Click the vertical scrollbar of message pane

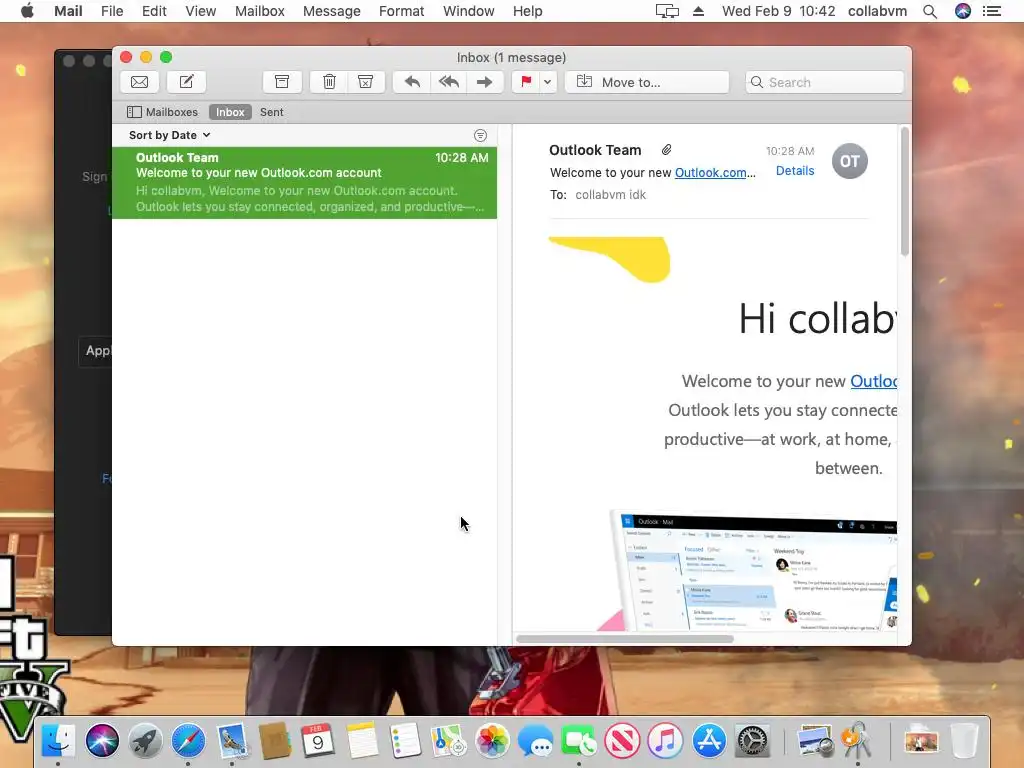coord(904,191)
